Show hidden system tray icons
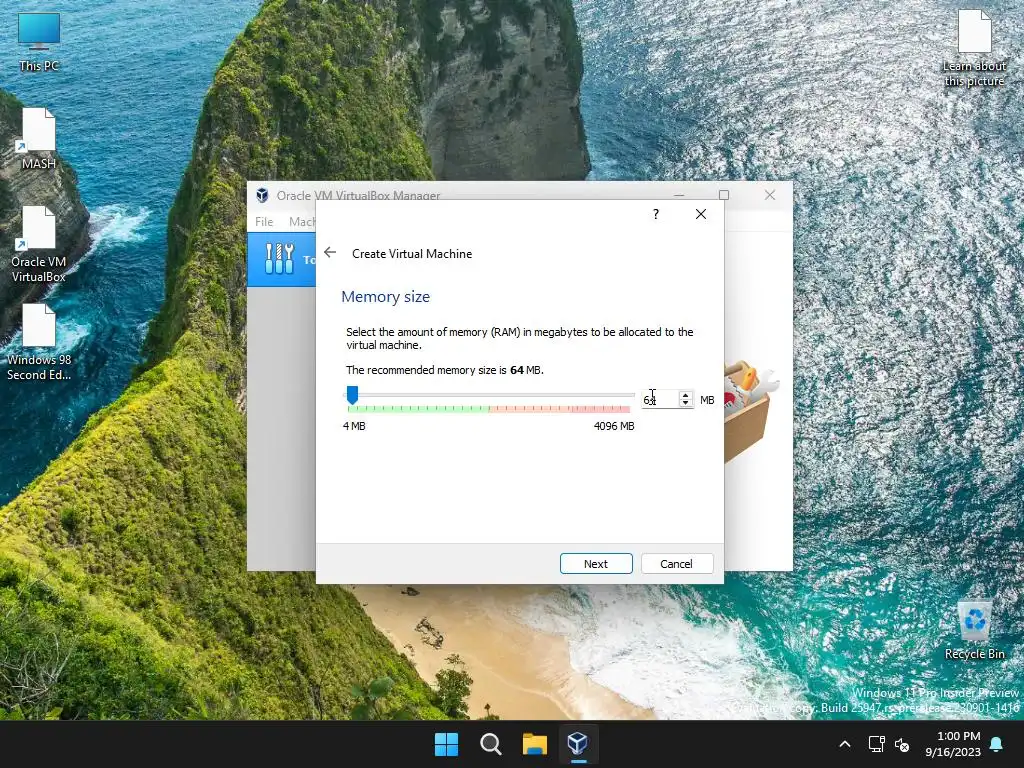 (x=844, y=744)
